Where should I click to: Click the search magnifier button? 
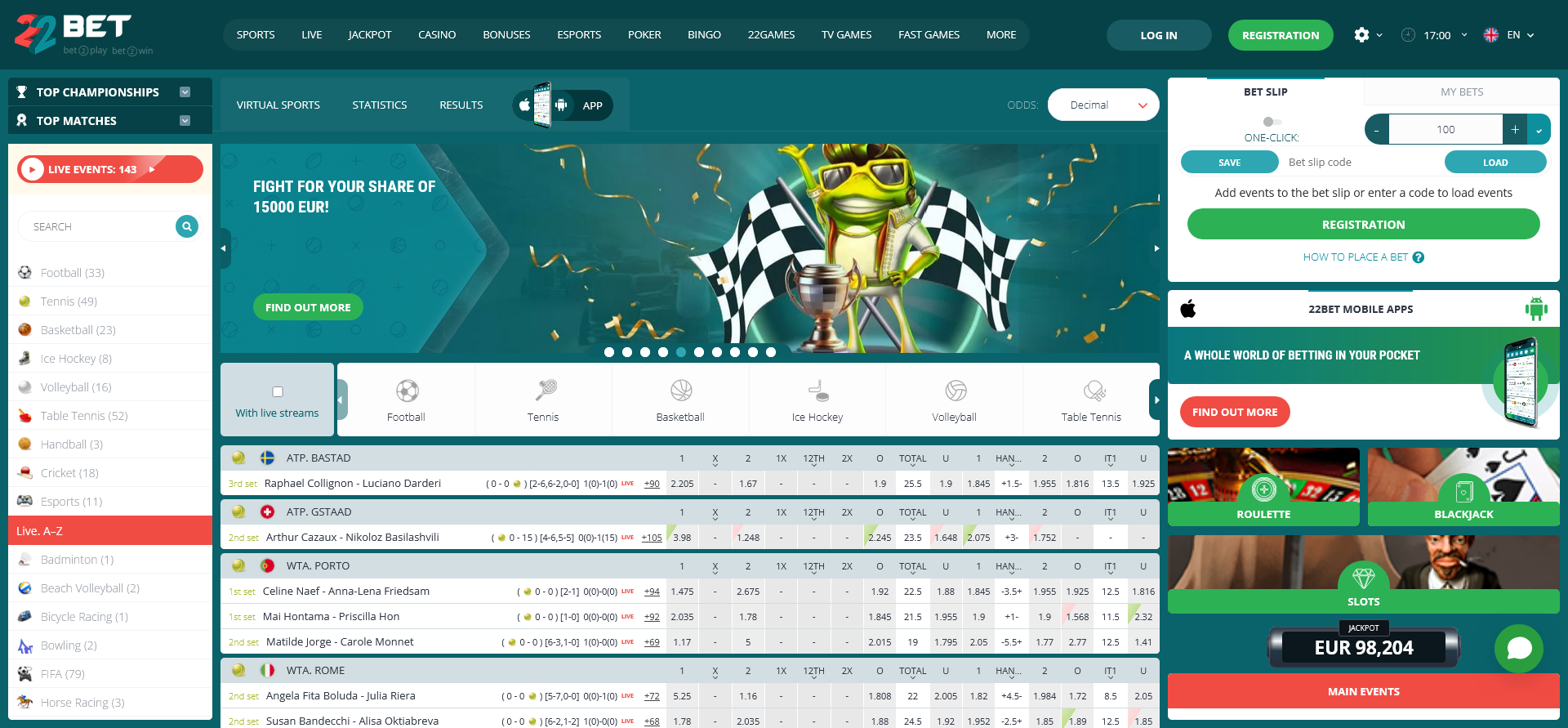(187, 226)
